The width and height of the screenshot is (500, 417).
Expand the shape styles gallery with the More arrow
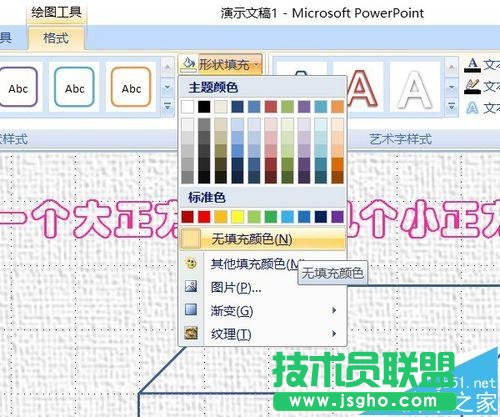click(x=168, y=107)
